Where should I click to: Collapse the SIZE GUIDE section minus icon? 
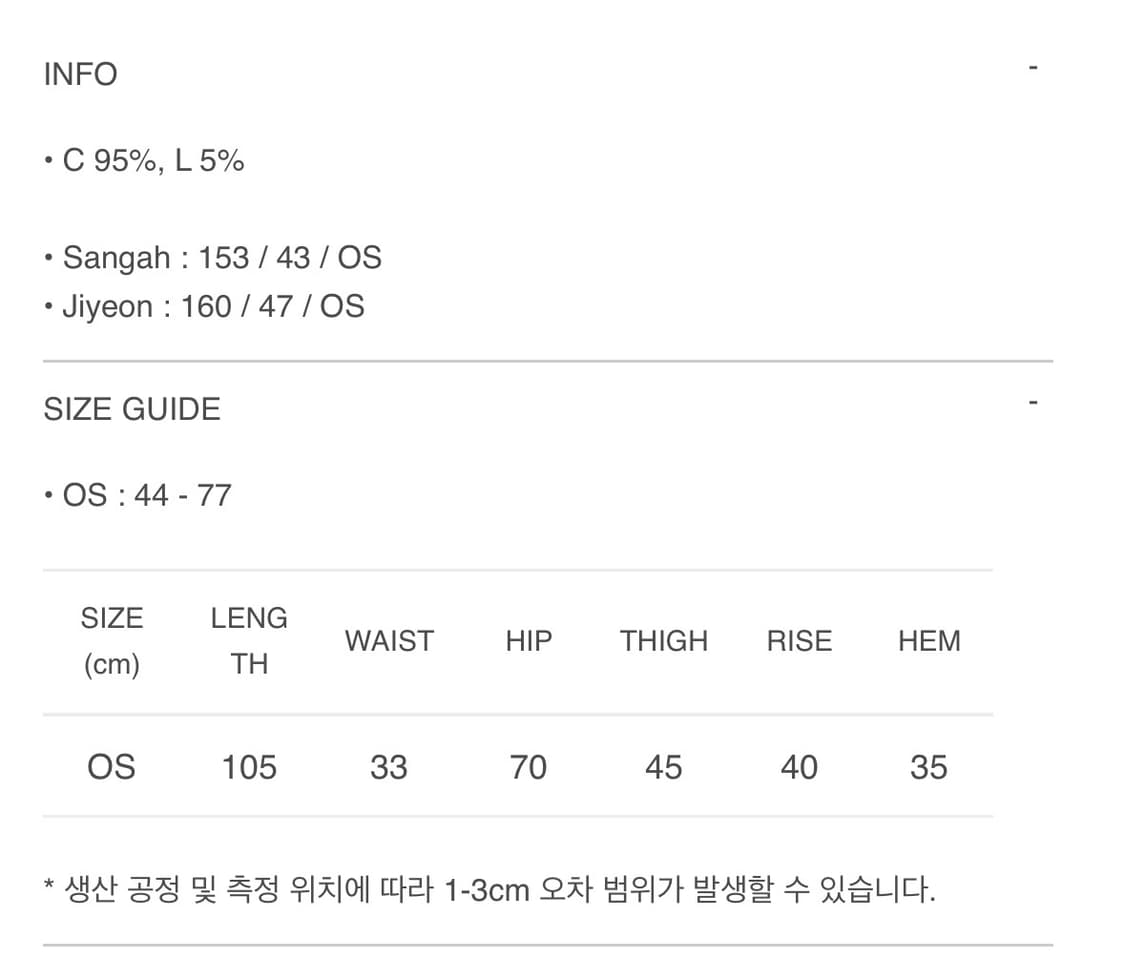pyautogui.click(x=1032, y=401)
